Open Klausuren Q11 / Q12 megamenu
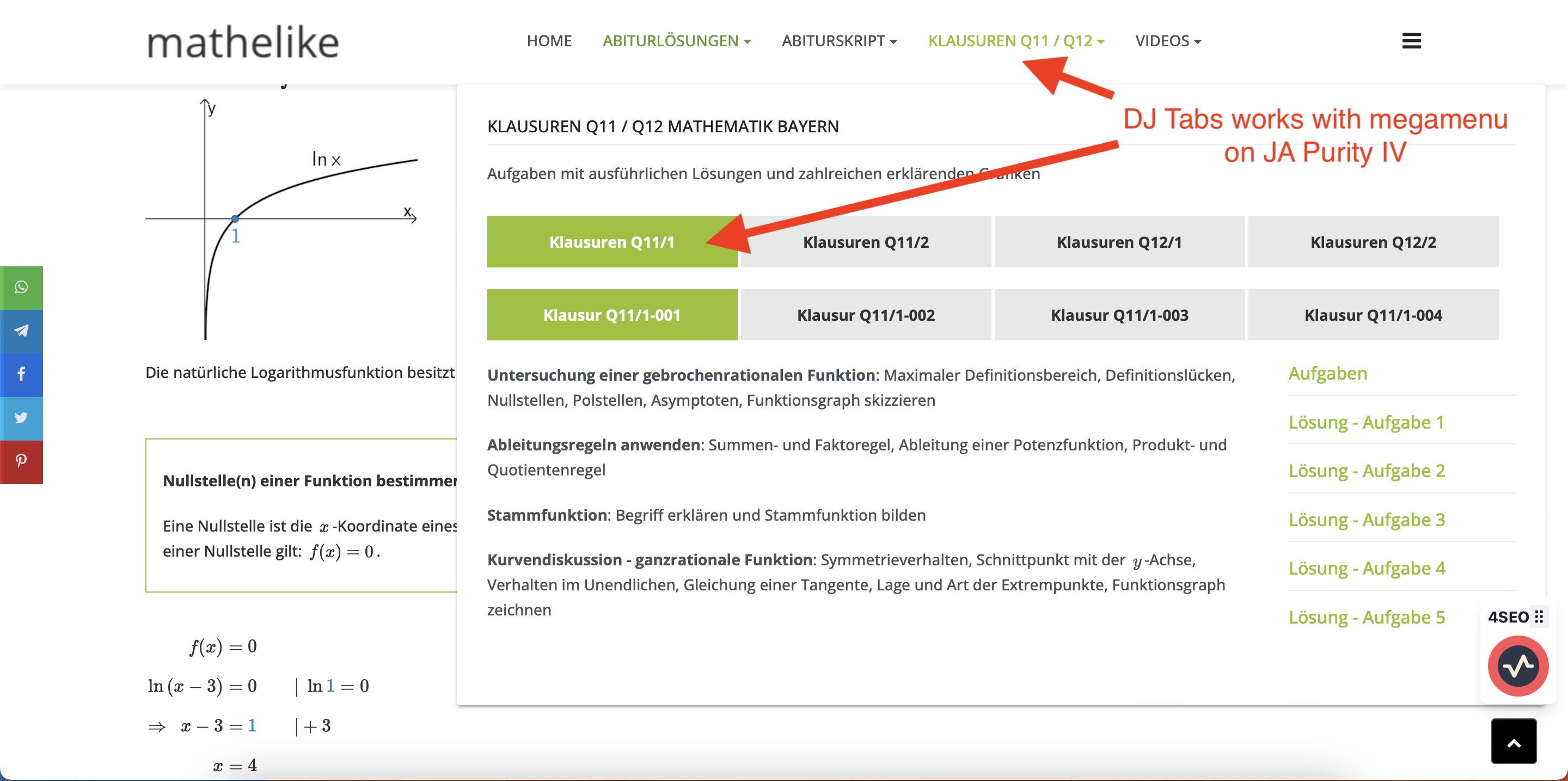This screenshot has height=781, width=1568. click(1015, 41)
